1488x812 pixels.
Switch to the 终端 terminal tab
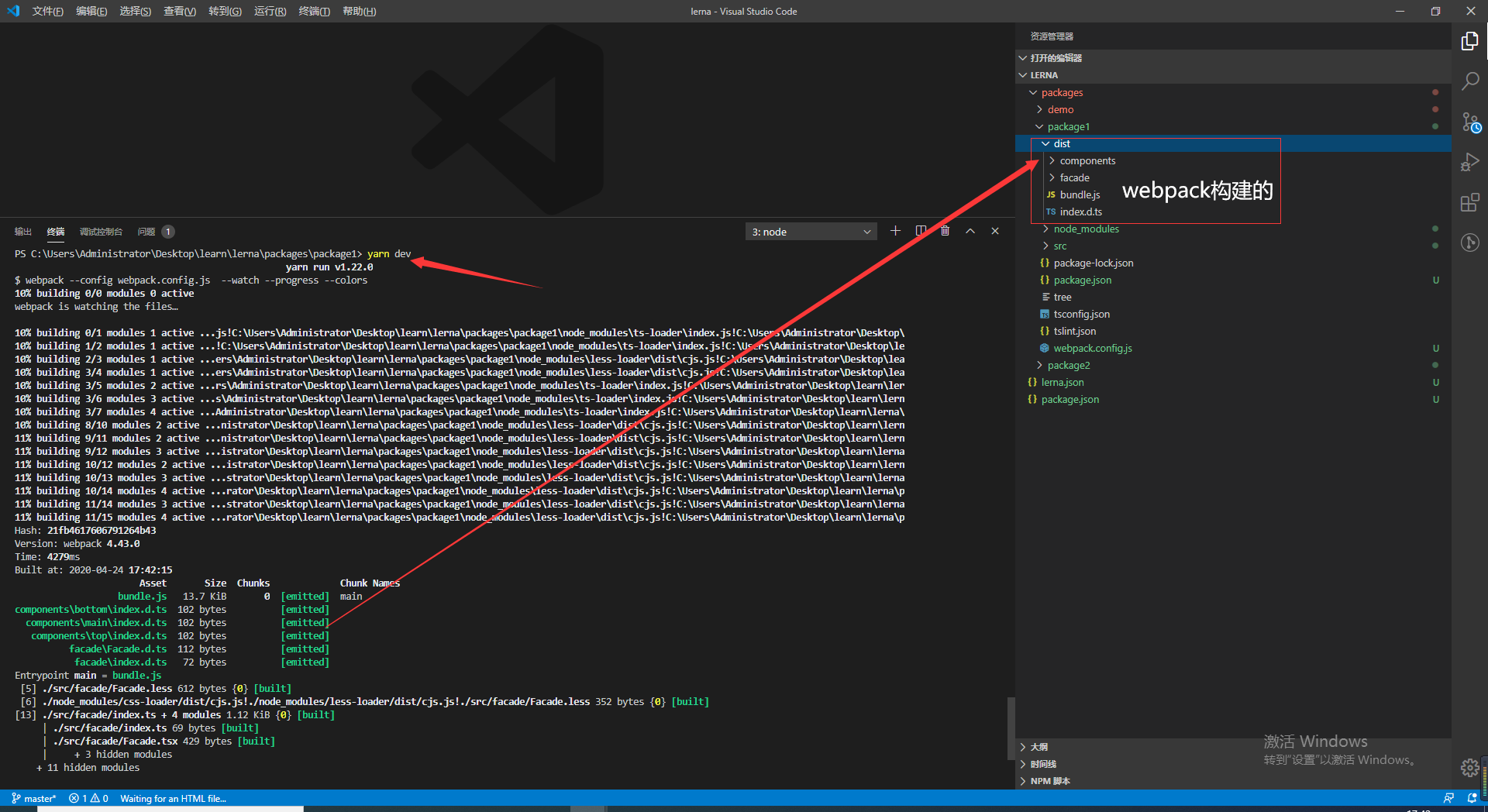tap(56, 232)
